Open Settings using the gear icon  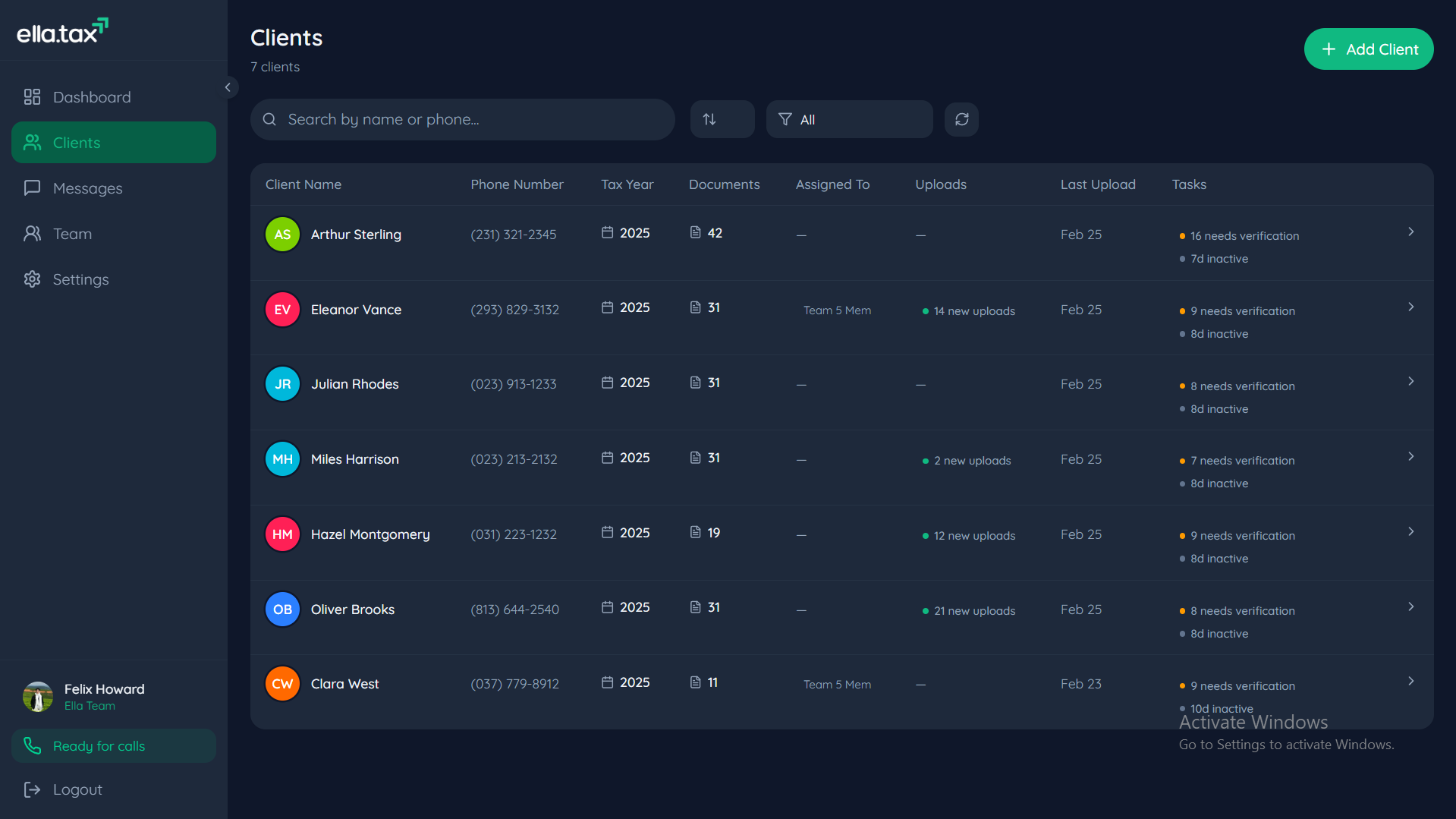31,279
